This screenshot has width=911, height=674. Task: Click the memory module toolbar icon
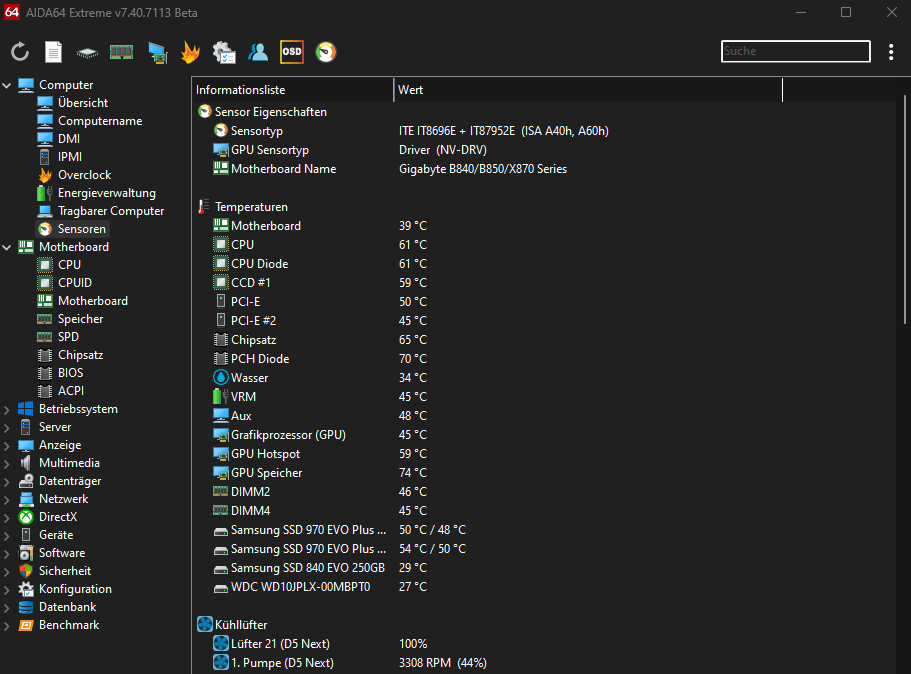click(121, 52)
